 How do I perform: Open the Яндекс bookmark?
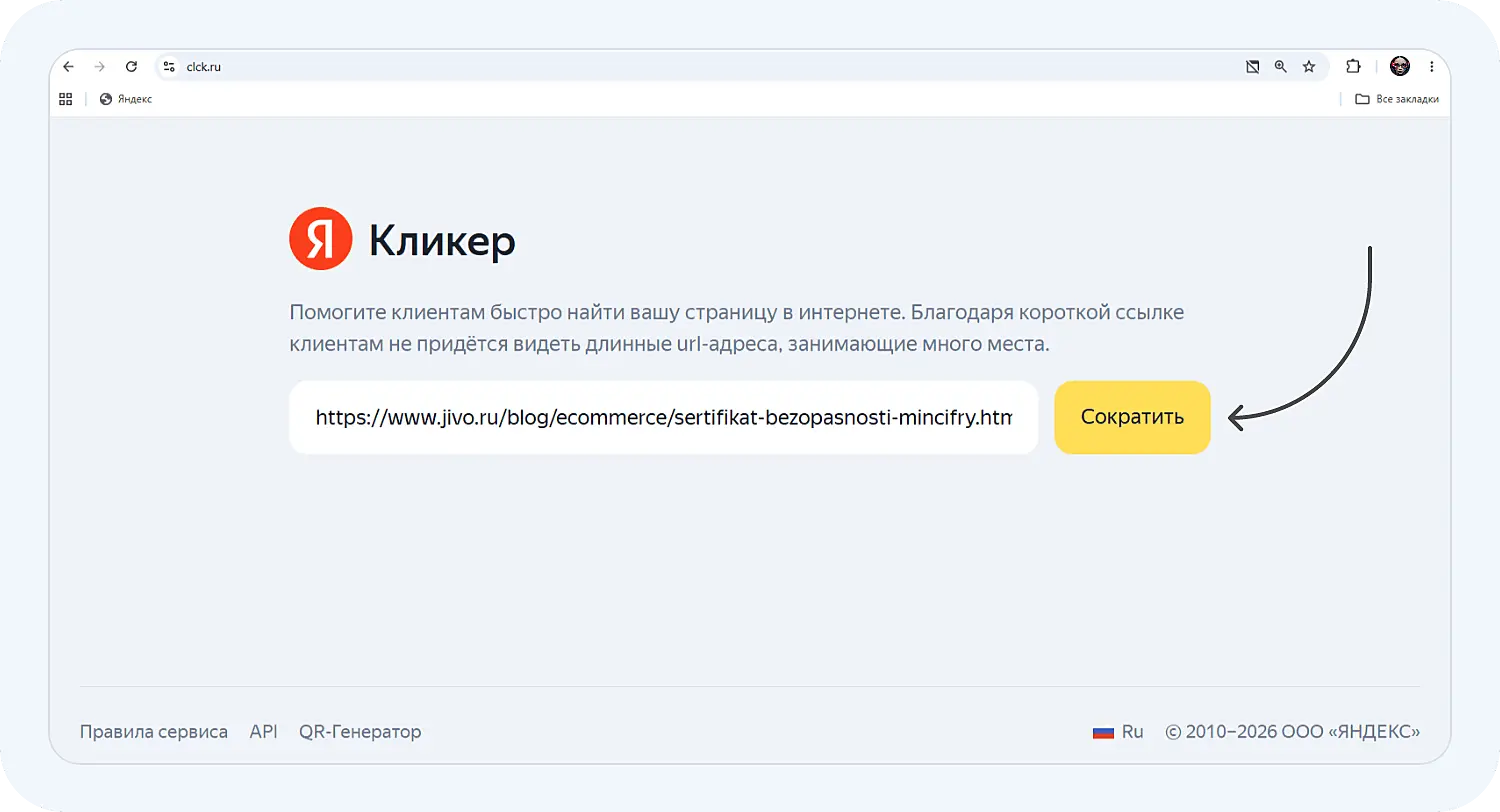tap(126, 99)
